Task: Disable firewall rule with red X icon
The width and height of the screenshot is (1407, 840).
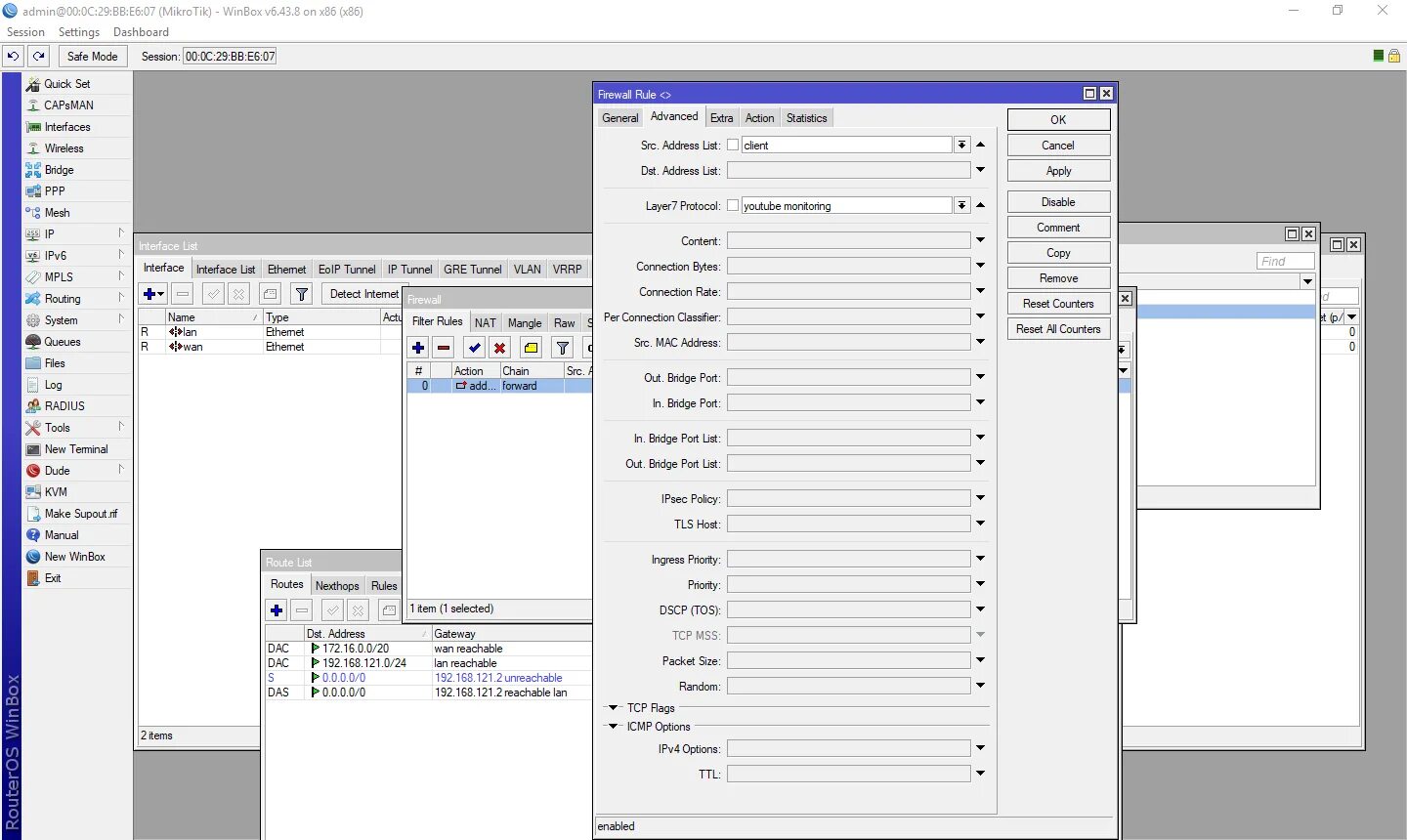Action: (x=500, y=348)
